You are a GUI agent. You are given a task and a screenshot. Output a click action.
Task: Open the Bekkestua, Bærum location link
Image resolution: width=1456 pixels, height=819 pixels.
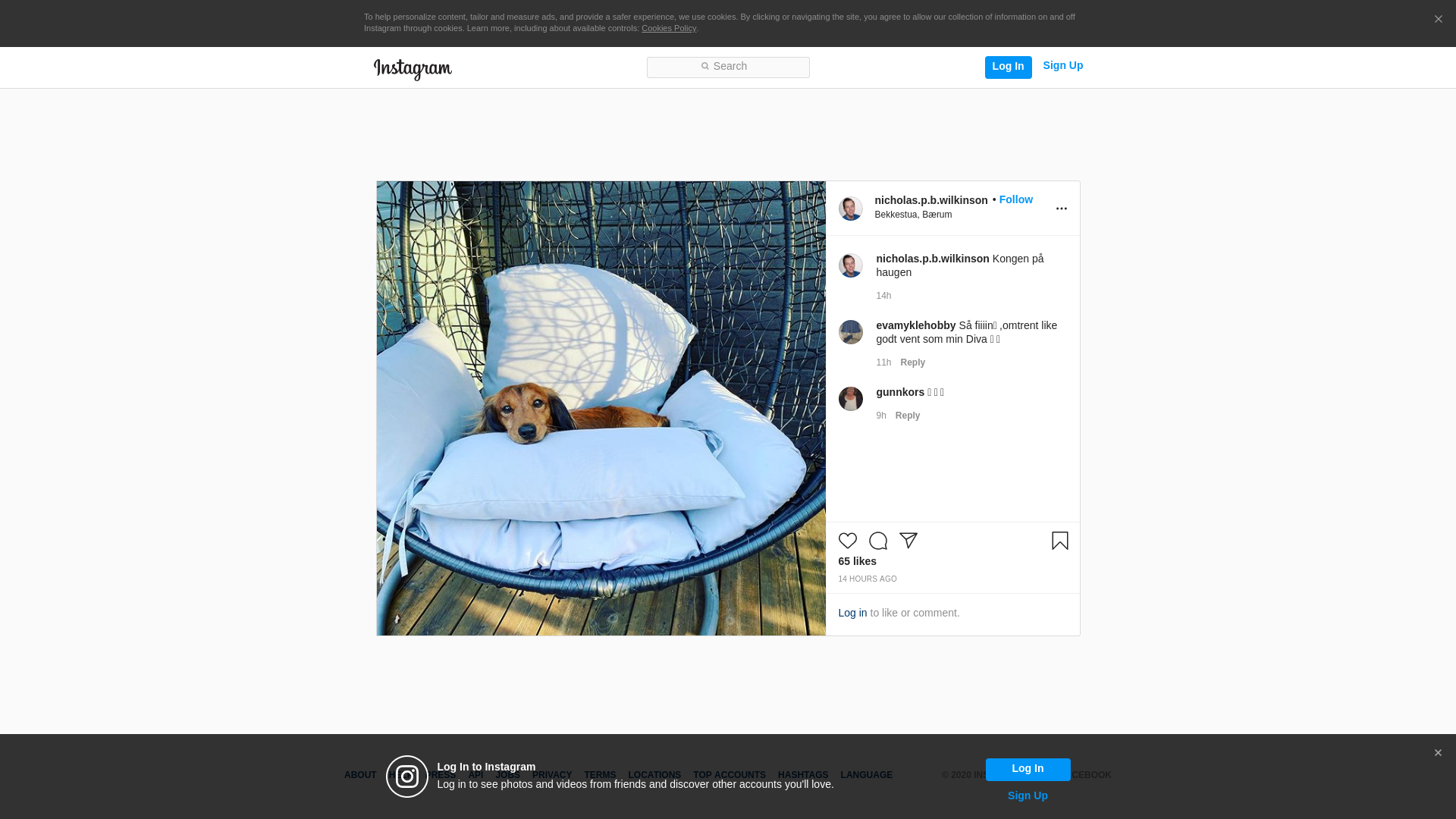(913, 215)
